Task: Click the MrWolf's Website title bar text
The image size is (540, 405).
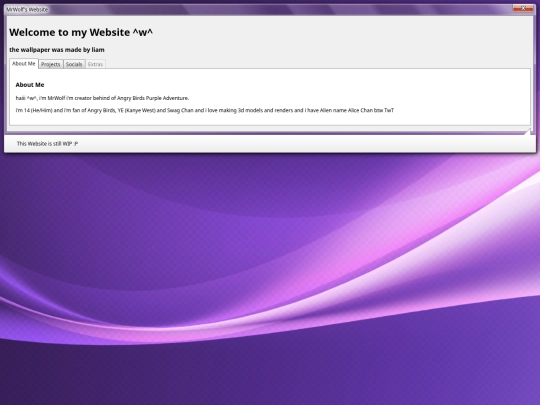Action: (27, 10)
